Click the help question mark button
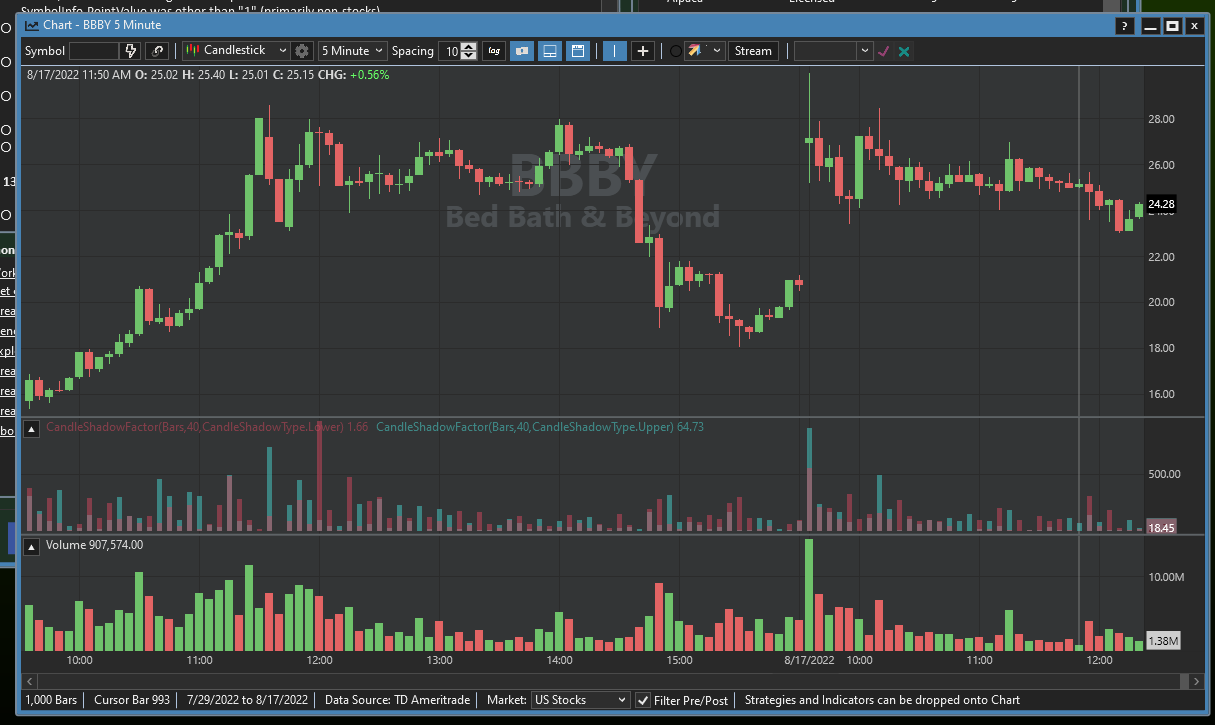 pyautogui.click(x=1127, y=26)
